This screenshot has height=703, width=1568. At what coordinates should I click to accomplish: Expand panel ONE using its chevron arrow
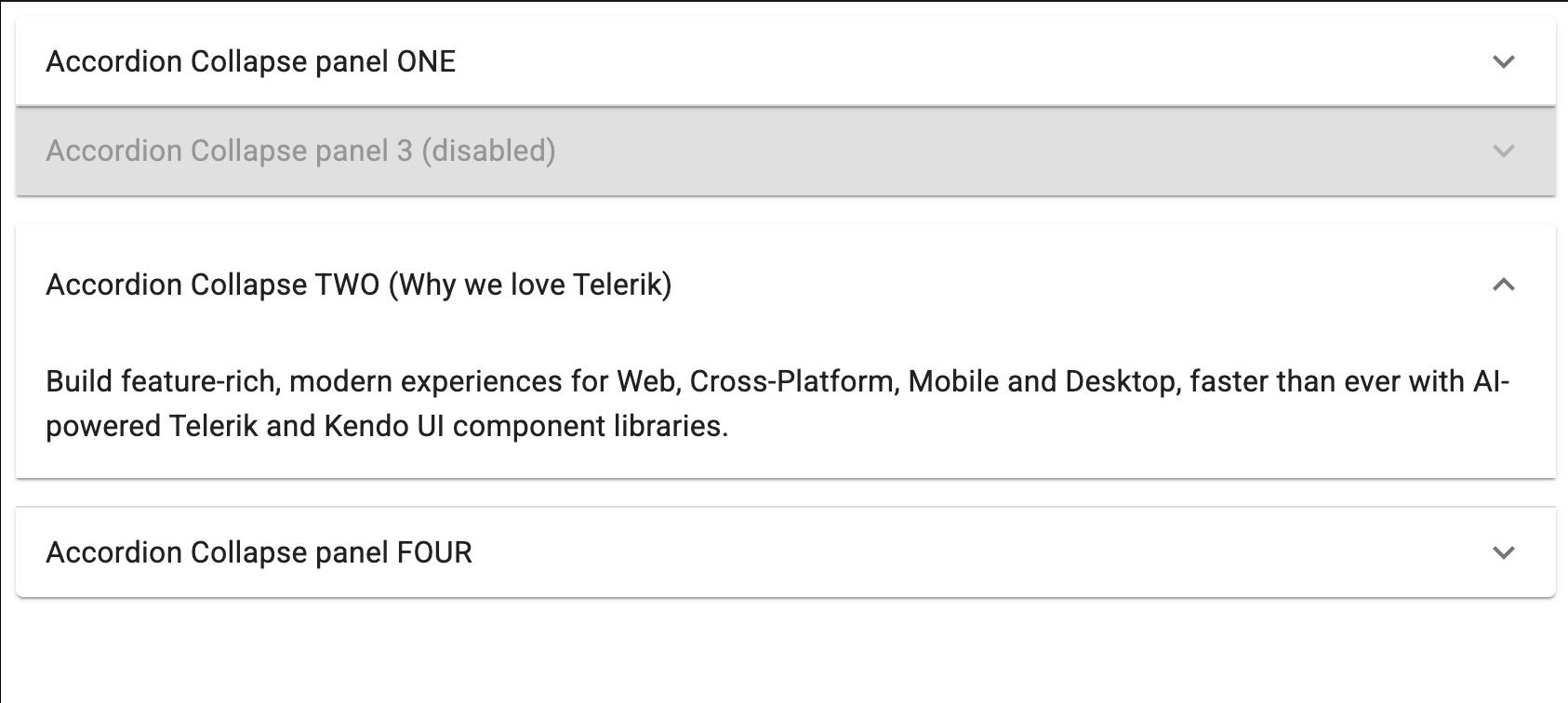tap(1503, 61)
